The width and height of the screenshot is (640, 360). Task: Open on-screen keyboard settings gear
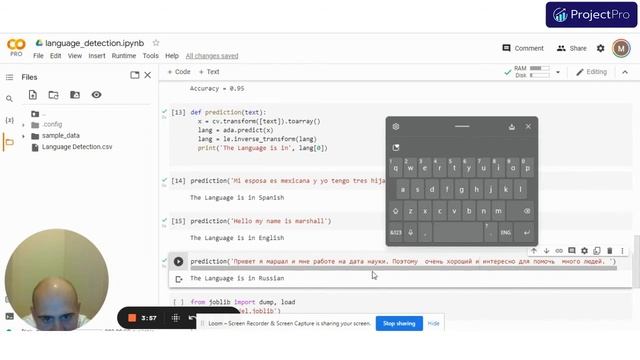pos(396,127)
